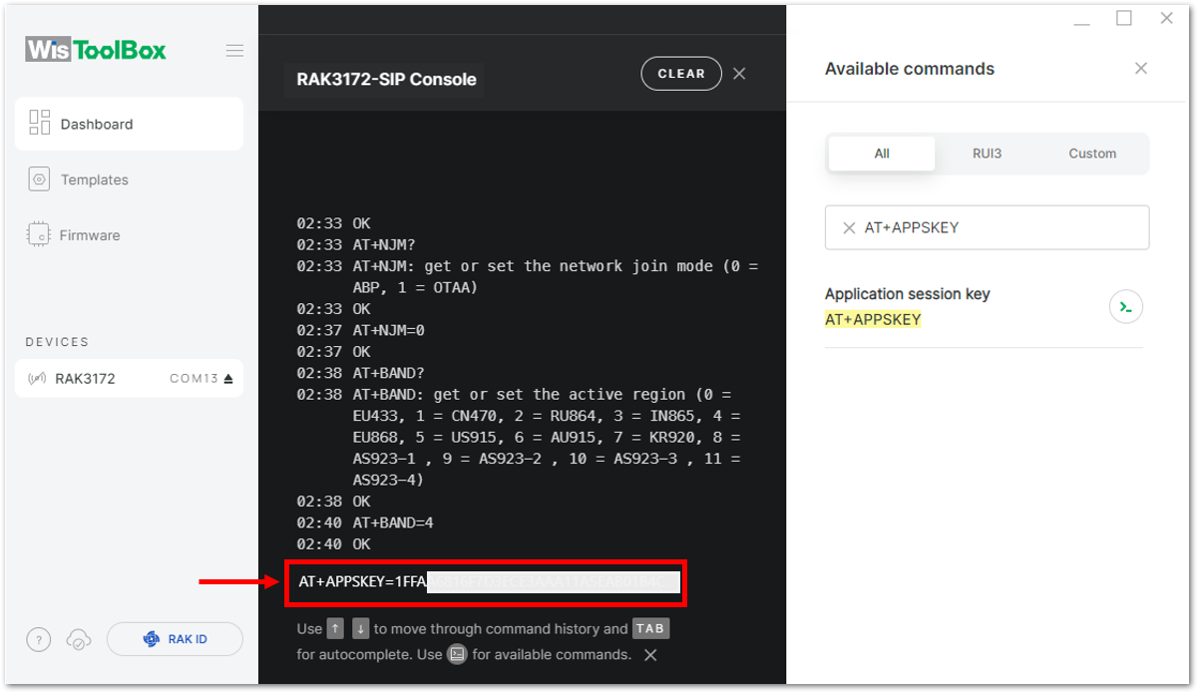The height and width of the screenshot is (693, 1198).
Task: Close the RAK3172-SIP Console
Action: coord(740,73)
